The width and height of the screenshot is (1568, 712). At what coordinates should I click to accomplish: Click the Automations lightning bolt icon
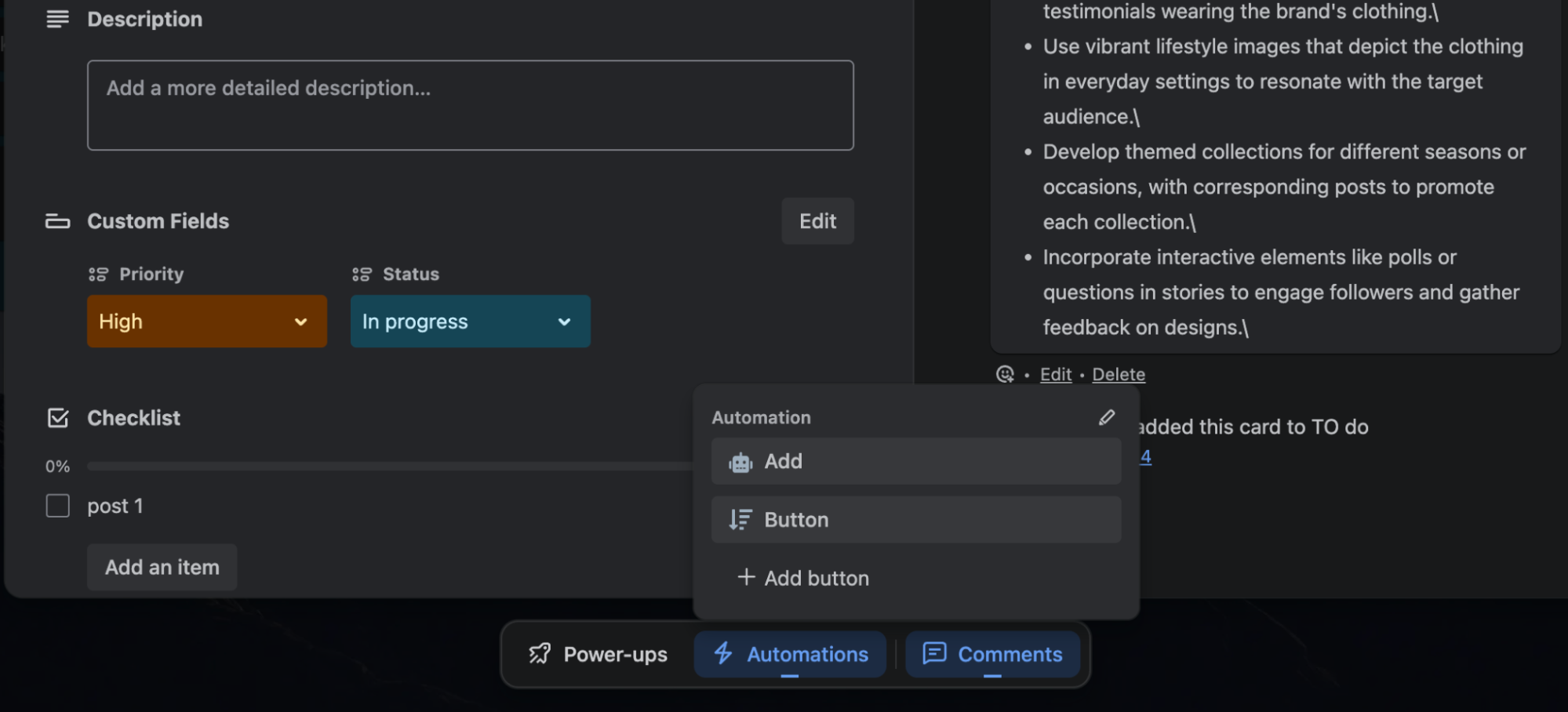(723, 654)
